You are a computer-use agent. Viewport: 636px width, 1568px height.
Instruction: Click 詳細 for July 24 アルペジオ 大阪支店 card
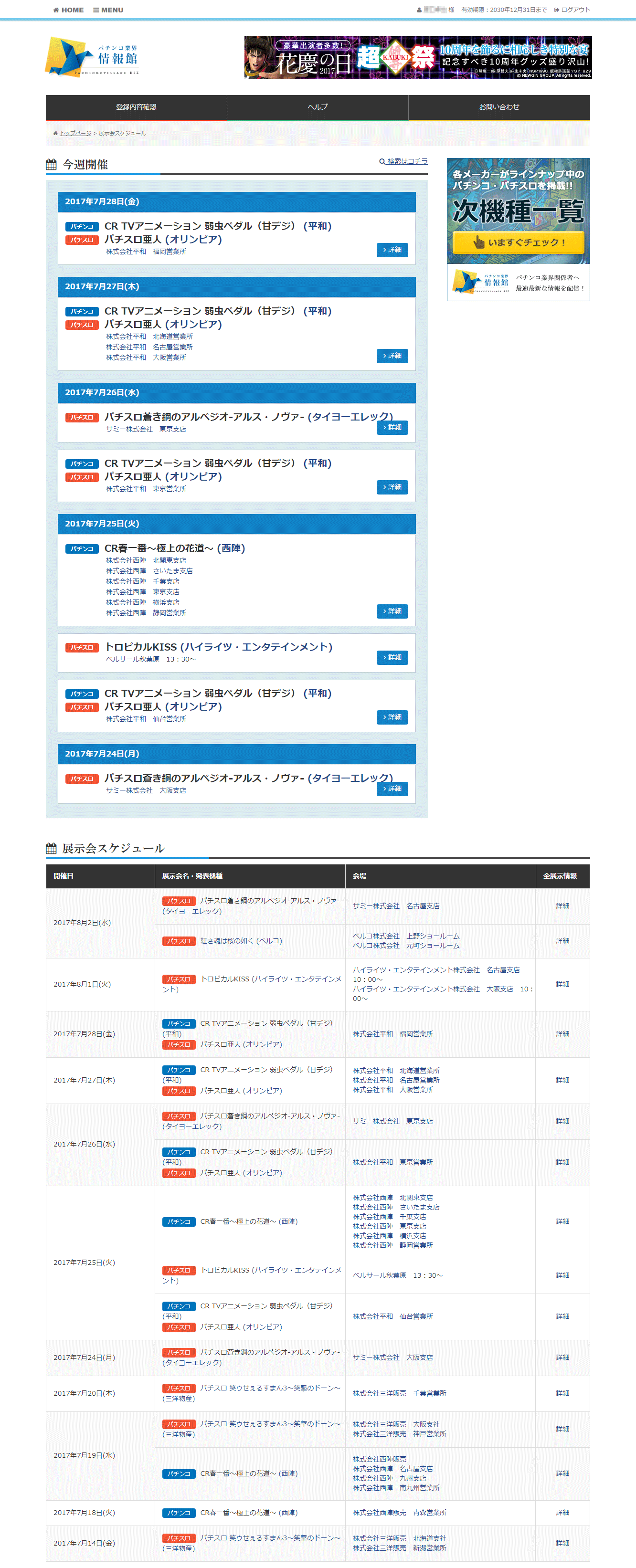(x=392, y=789)
